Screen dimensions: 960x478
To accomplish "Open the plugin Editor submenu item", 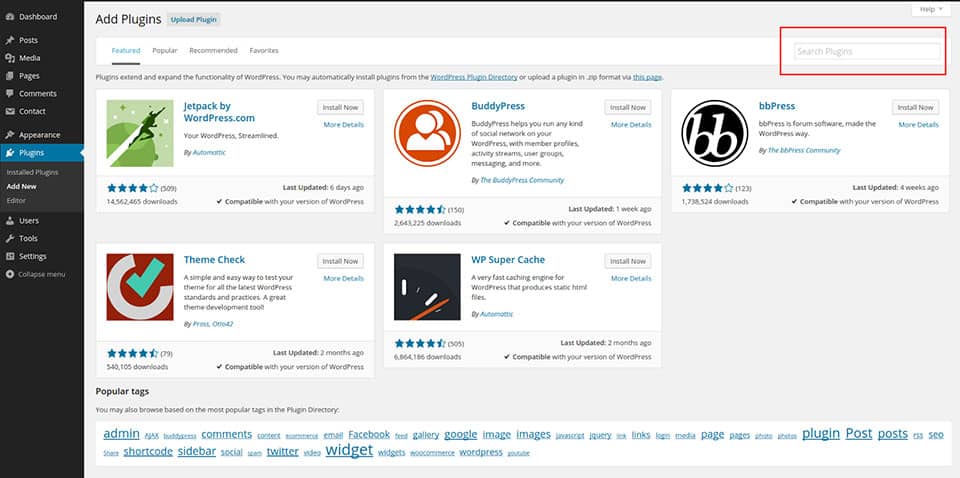I will click(16, 200).
